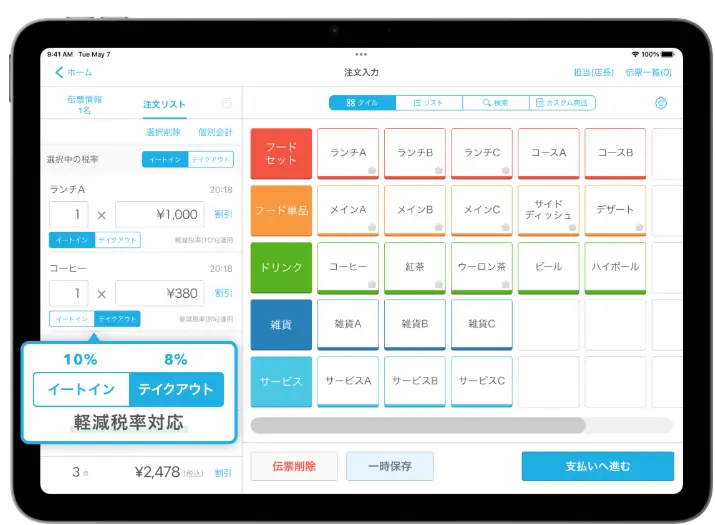This screenshot has height=525, width=715.
Task: Select フードセット category
Action: coord(281,154)
